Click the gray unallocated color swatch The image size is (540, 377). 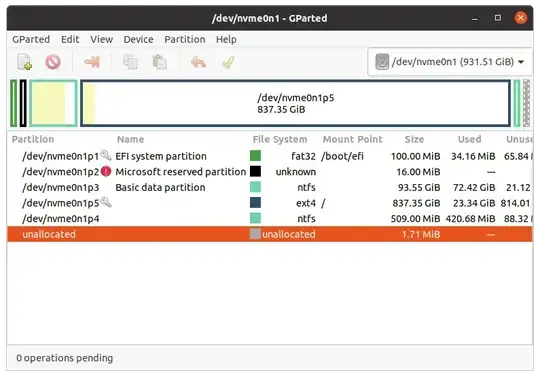click(255, 234)
